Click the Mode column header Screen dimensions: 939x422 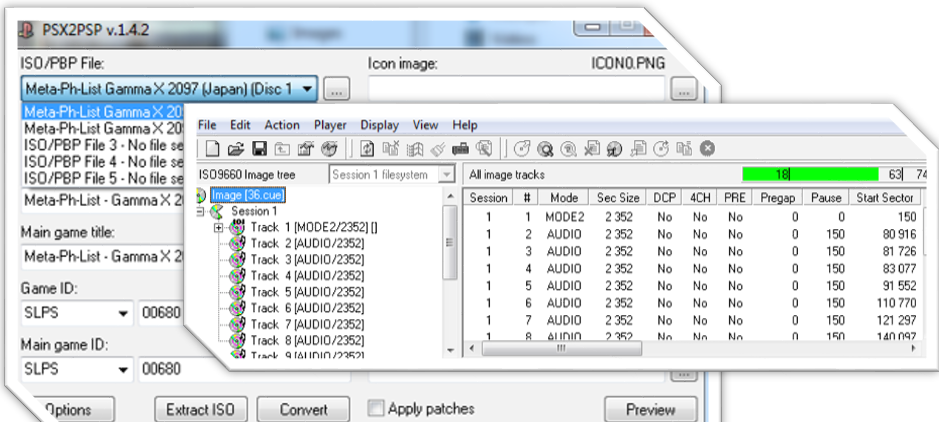click(564, 198)
